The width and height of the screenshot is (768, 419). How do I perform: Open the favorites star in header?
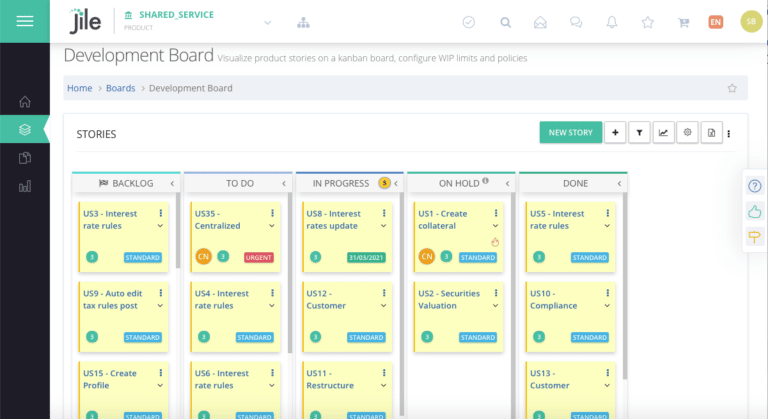648,22
